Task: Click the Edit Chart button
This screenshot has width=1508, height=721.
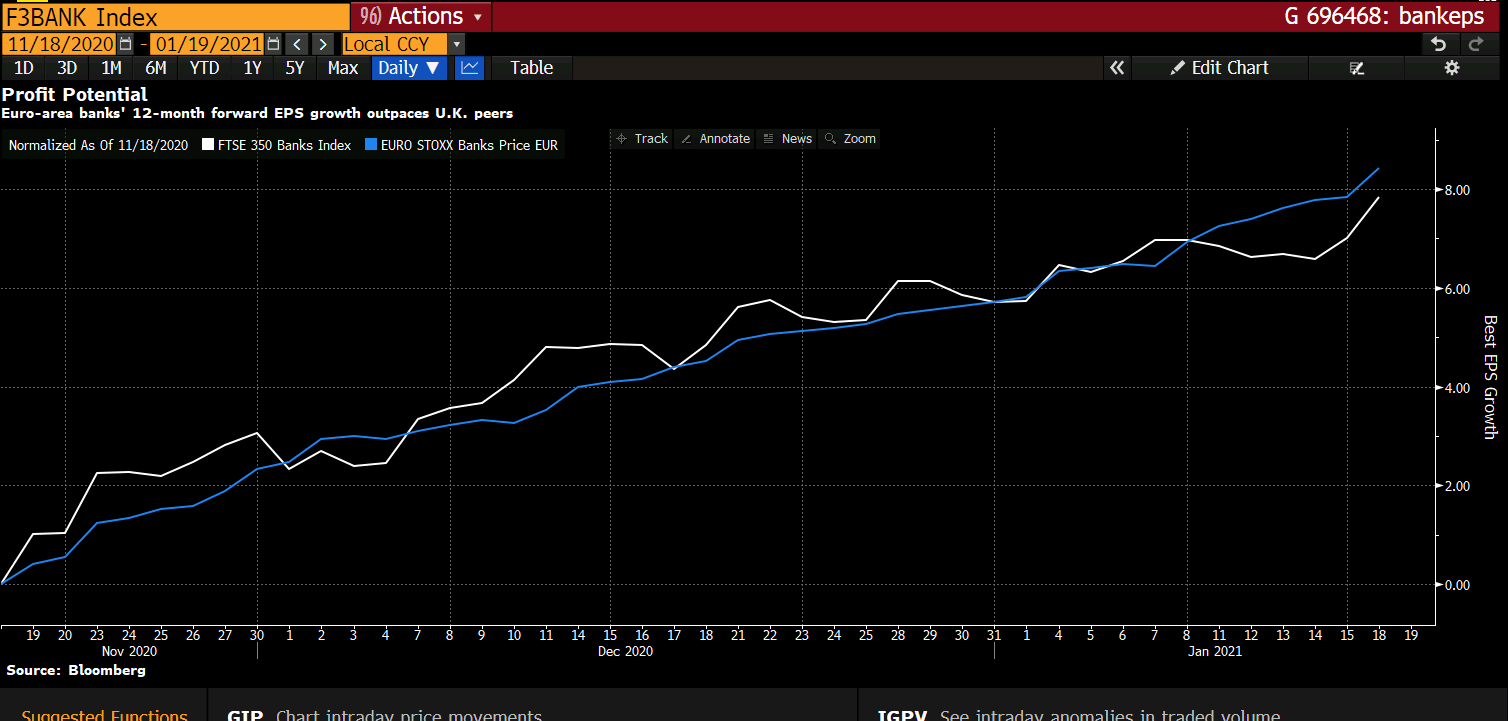Action: point(1219,68)
